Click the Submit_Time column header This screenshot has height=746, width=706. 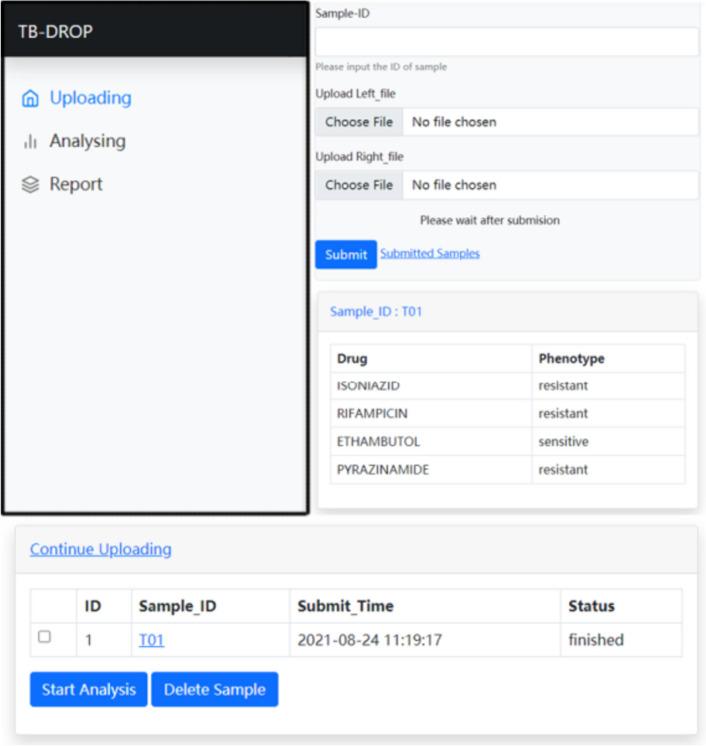[345, 606]
